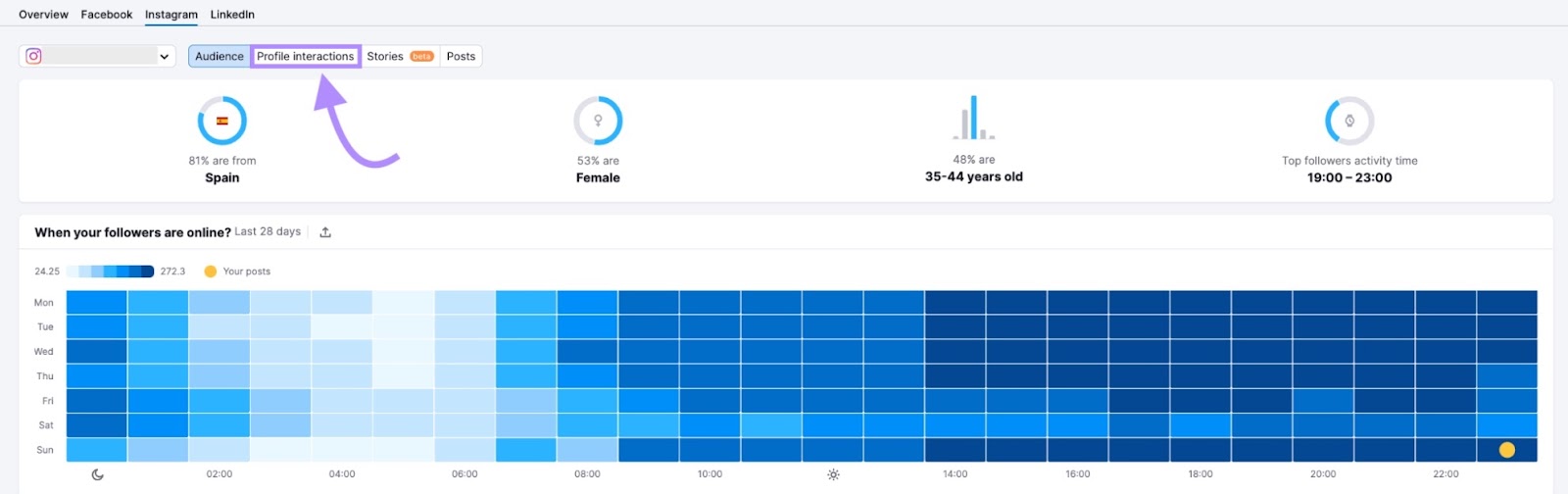
Task: Switch to the Posts sub-tab
Action: click(x=461, y=56)
